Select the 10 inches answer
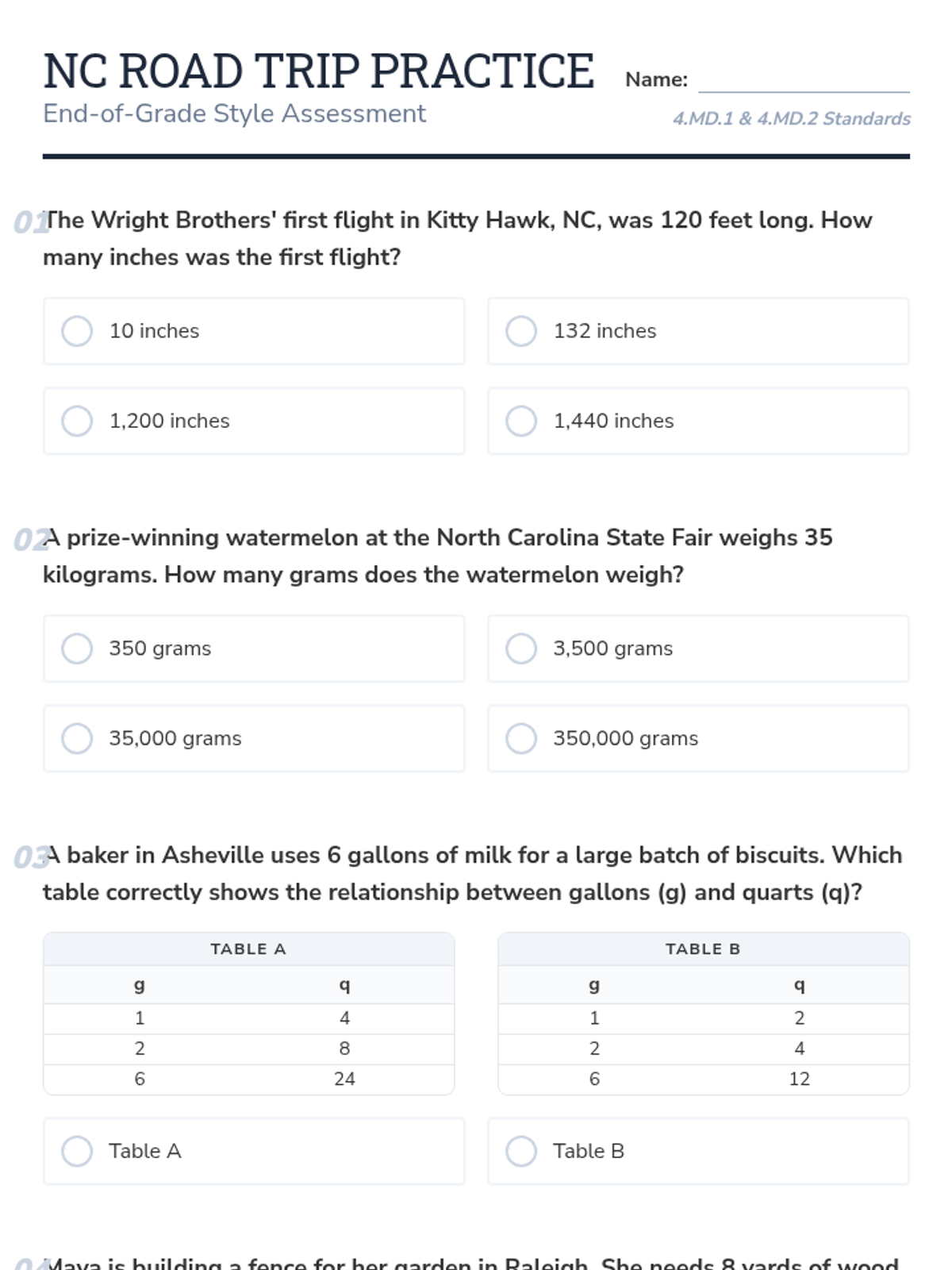952x1270 pixels. [77, 331]
